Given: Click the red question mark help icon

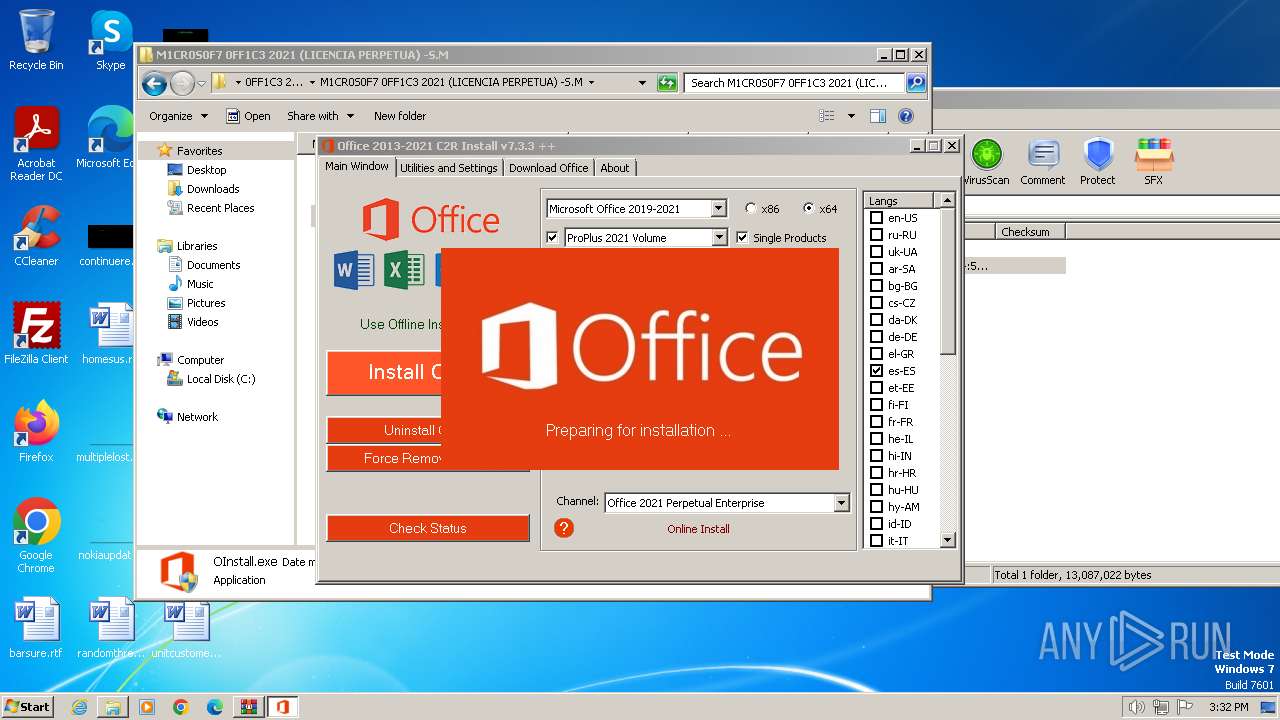Looking at the screenshot, I should pyautogui.click(x=564, y=528).
